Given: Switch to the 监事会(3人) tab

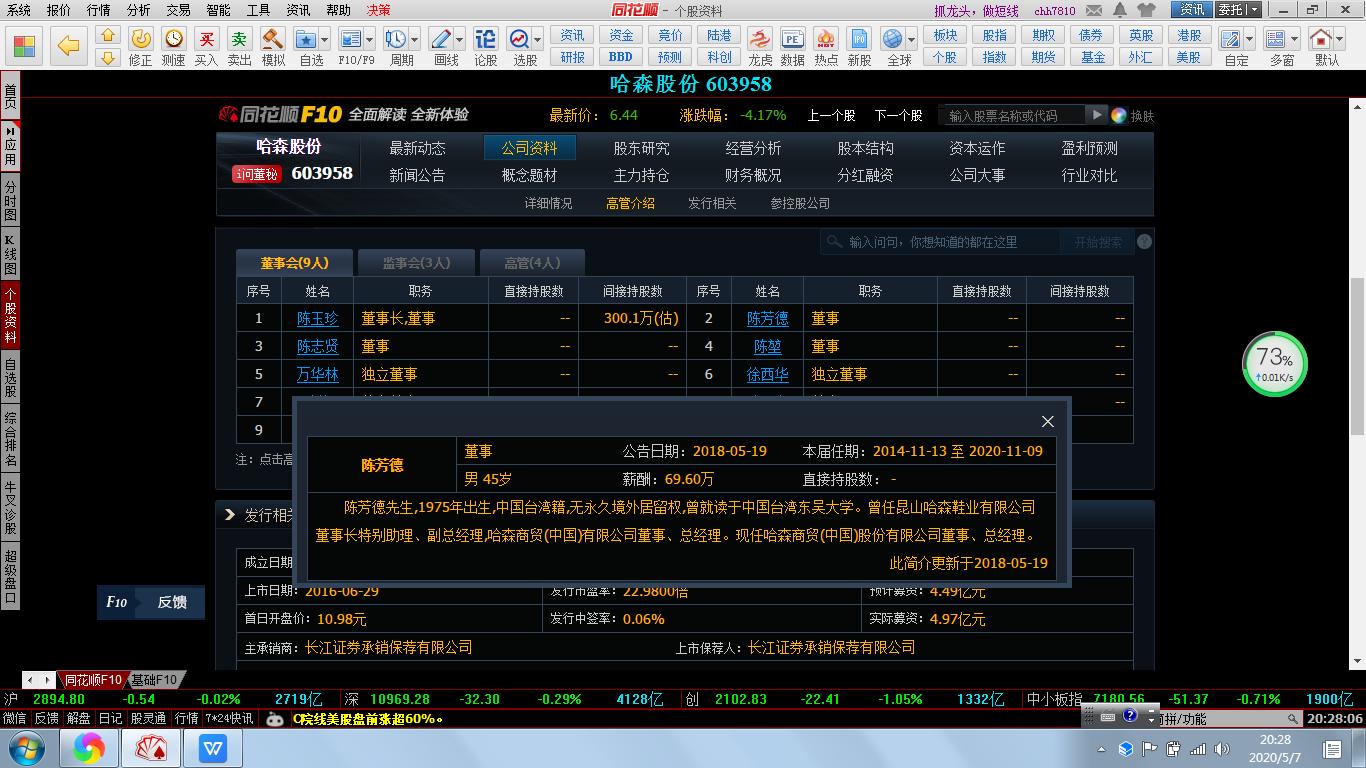Looking at the screenshot, I should 417,263.
